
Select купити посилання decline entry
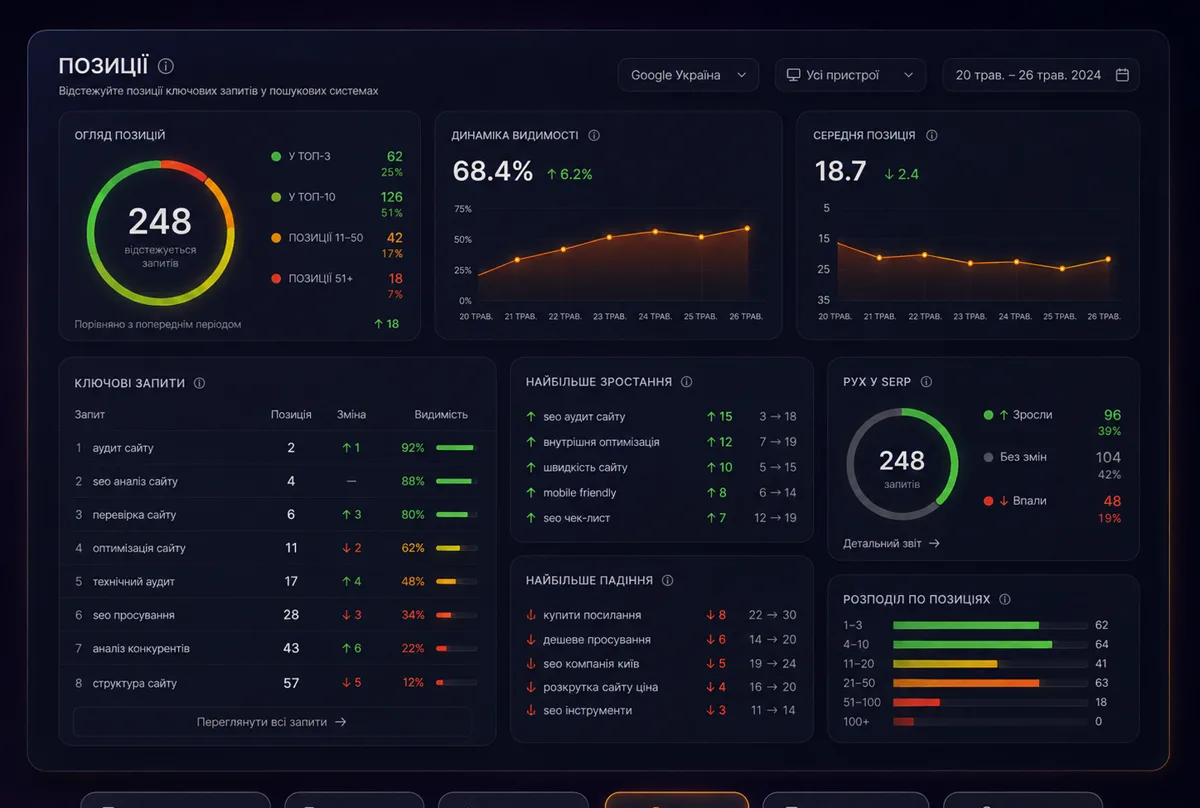(661, 615)
